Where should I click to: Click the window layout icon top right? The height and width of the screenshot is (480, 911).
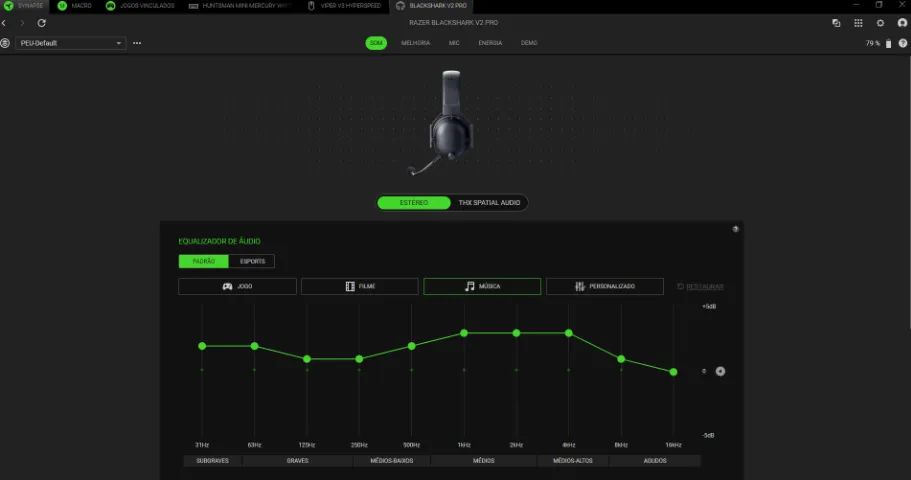836,23
